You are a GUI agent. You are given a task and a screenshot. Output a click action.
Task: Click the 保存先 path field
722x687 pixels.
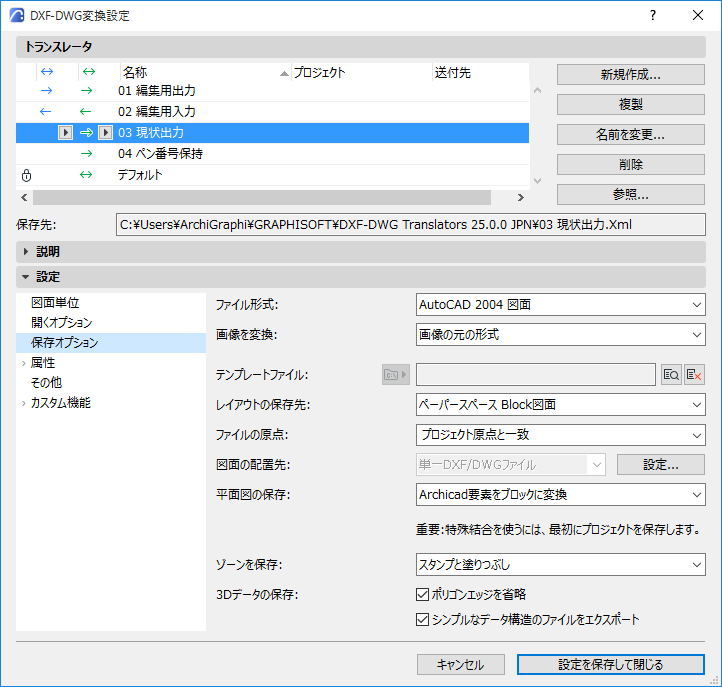411,225
